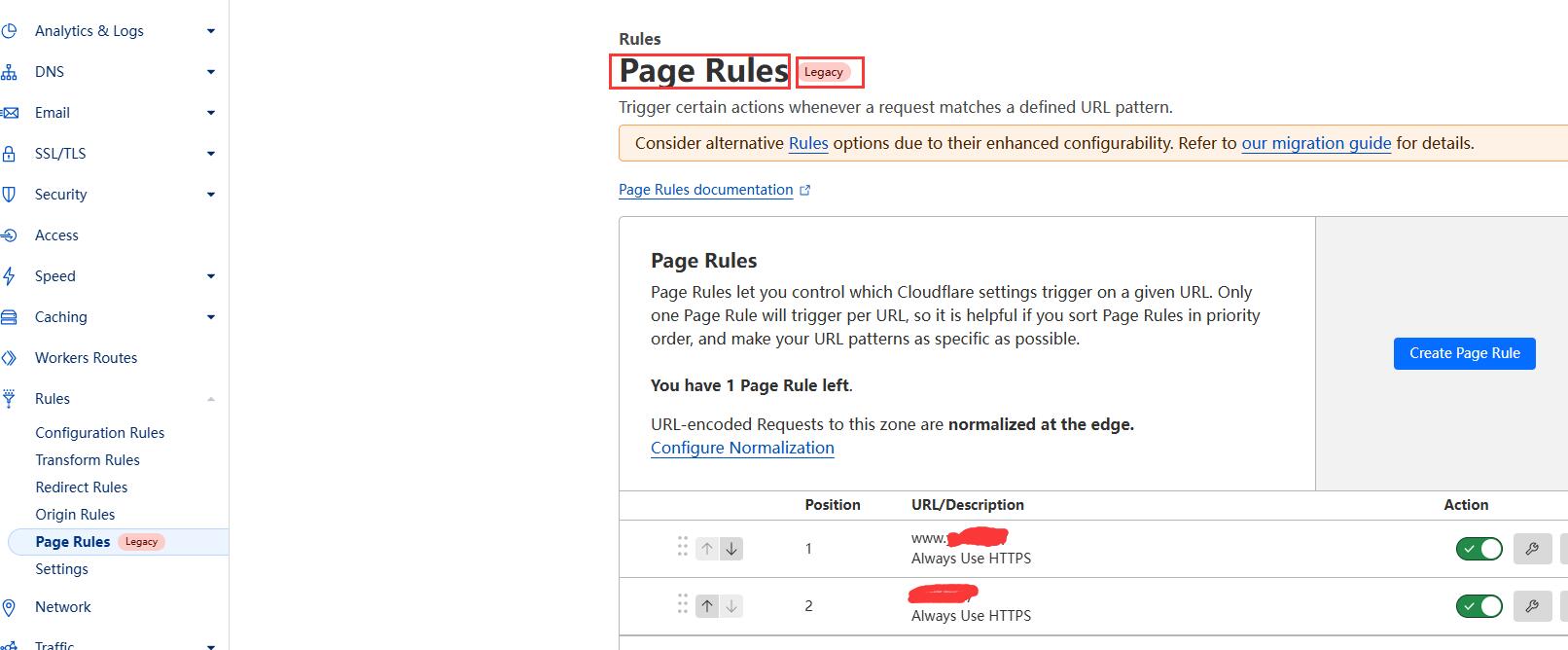
Task: Open the our migration guide link
Action: pyautogui.click(x=1316, y=143)
